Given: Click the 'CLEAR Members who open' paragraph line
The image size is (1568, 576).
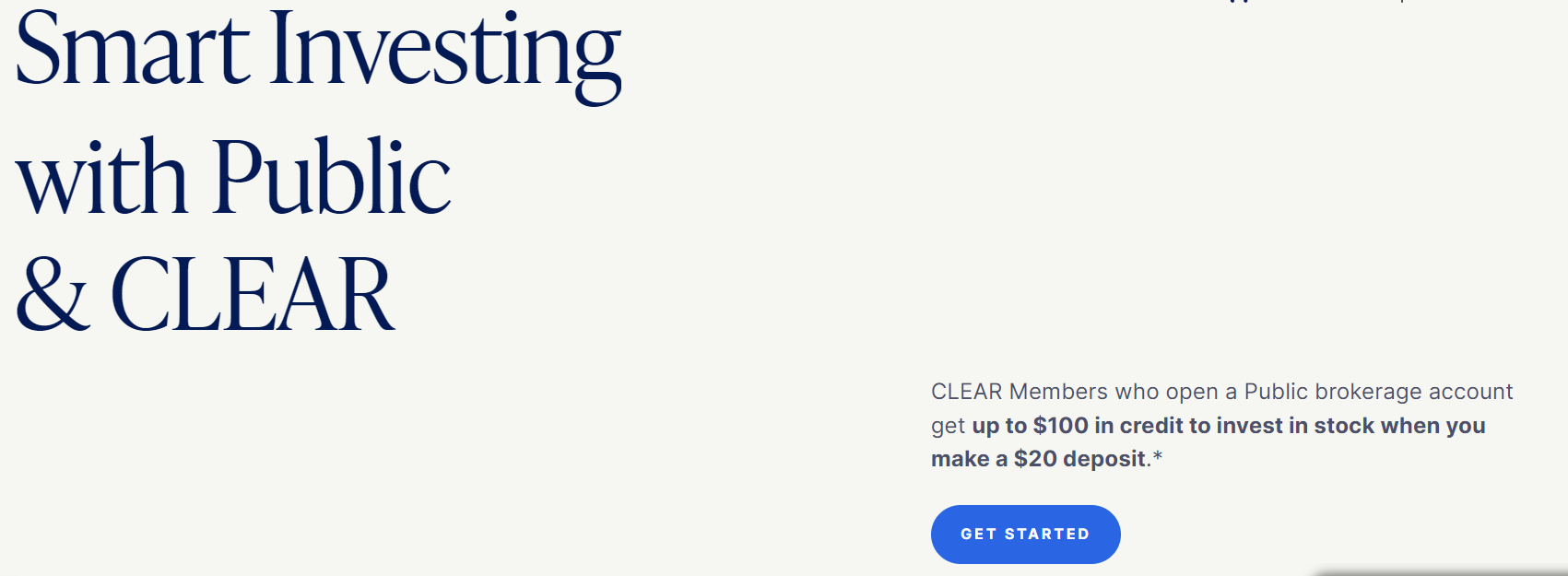Looking at the screenshot, I should [1221, 392].
